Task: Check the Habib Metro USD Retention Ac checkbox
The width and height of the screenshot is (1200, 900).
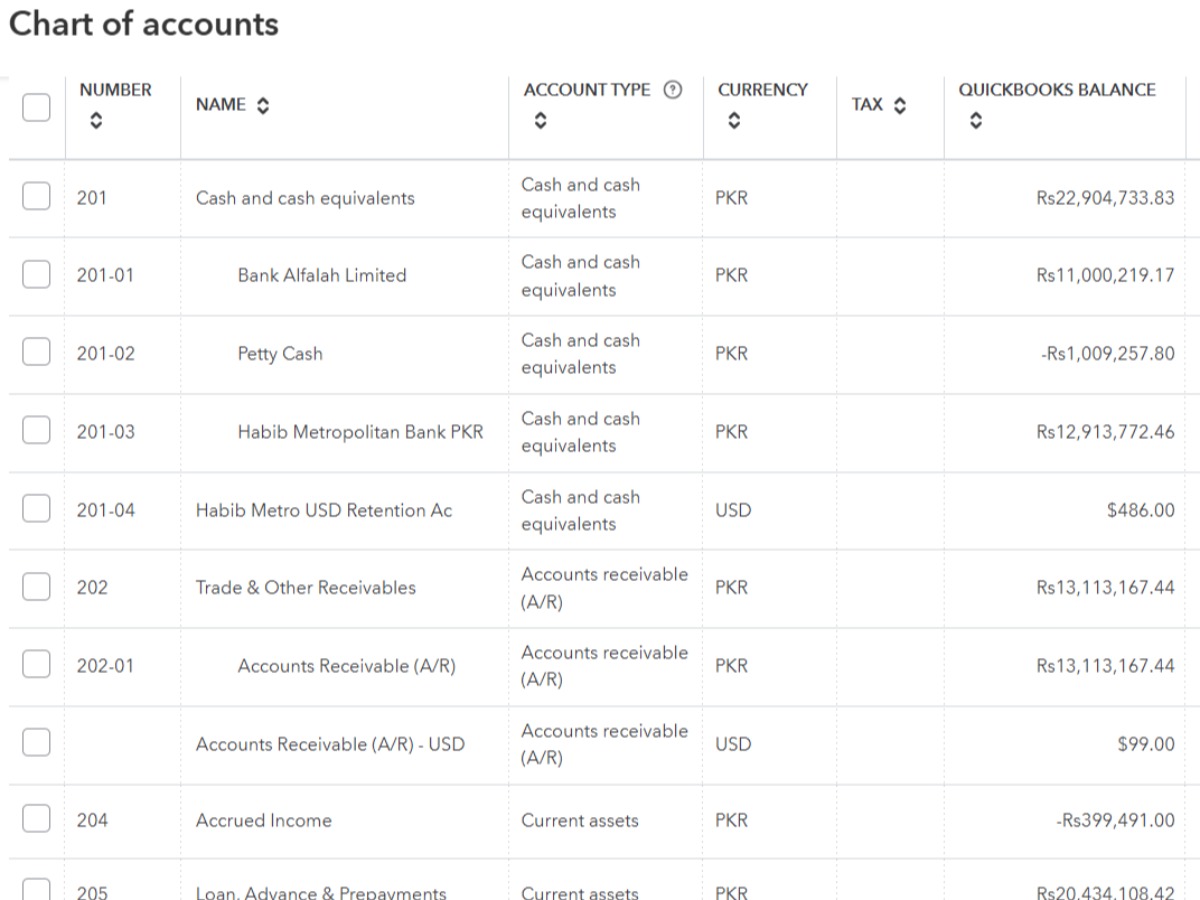Action: (37, 509)
